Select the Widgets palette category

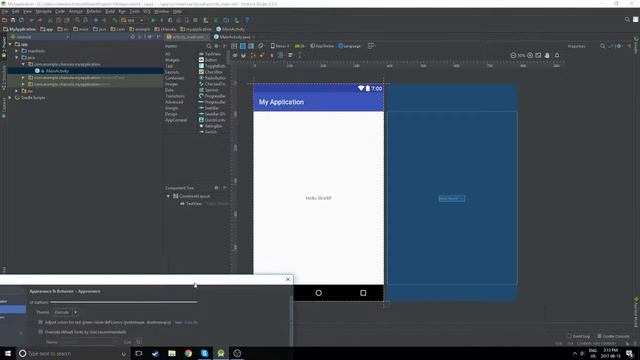pos(172,60)
